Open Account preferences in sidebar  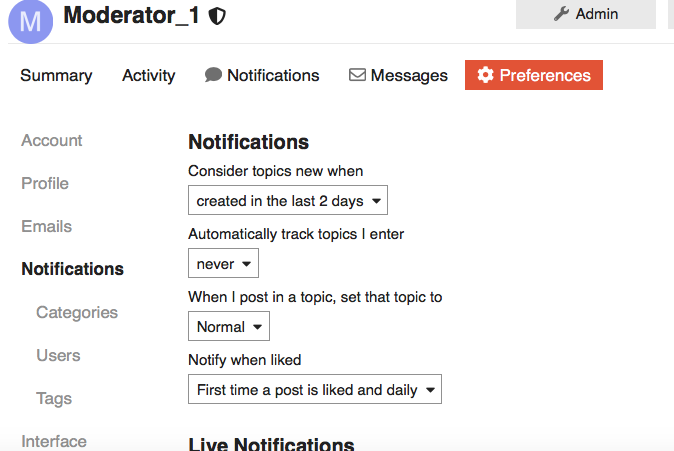(52, 141)
